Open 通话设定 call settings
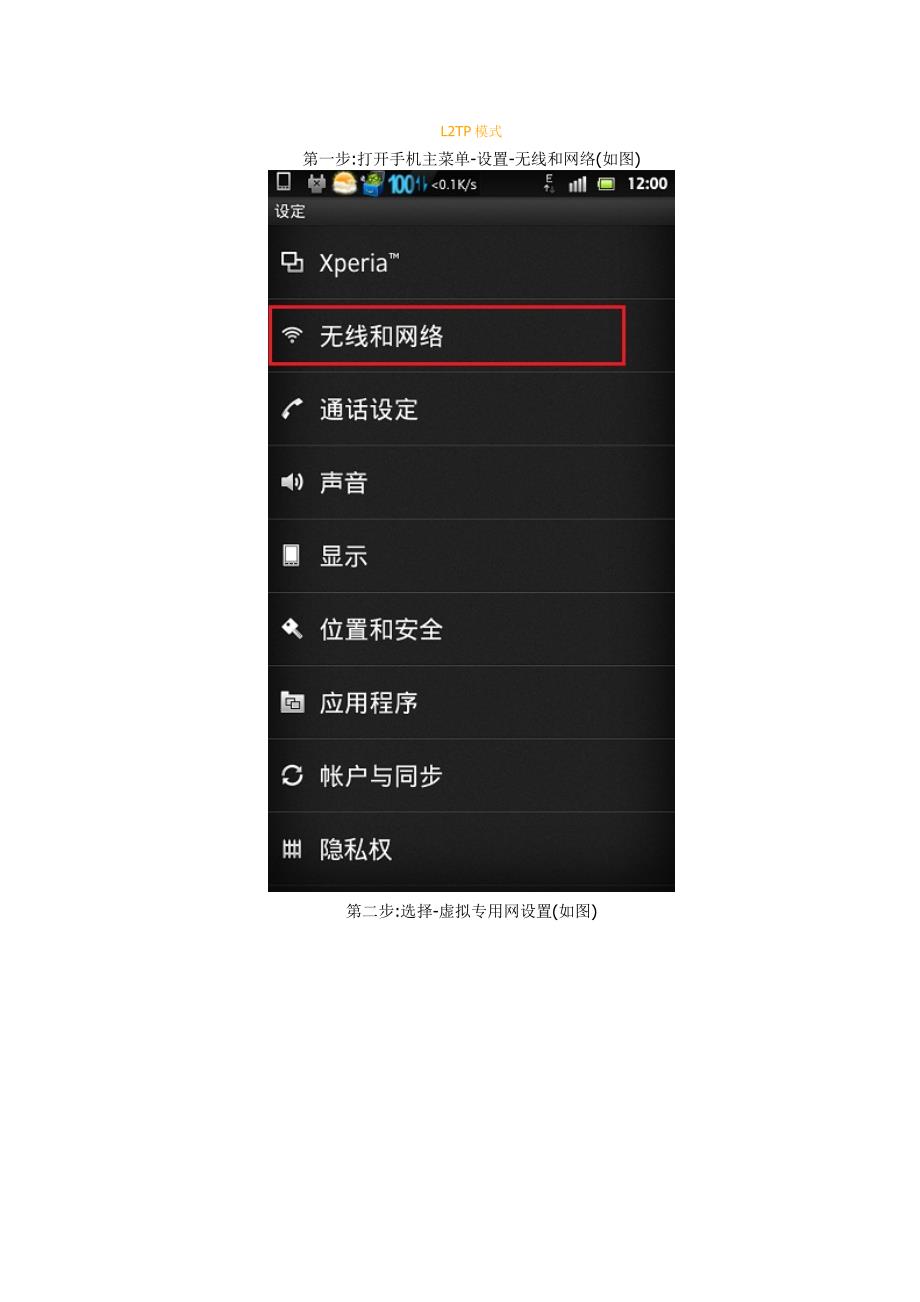The image size is (920, 1302). 471,409
